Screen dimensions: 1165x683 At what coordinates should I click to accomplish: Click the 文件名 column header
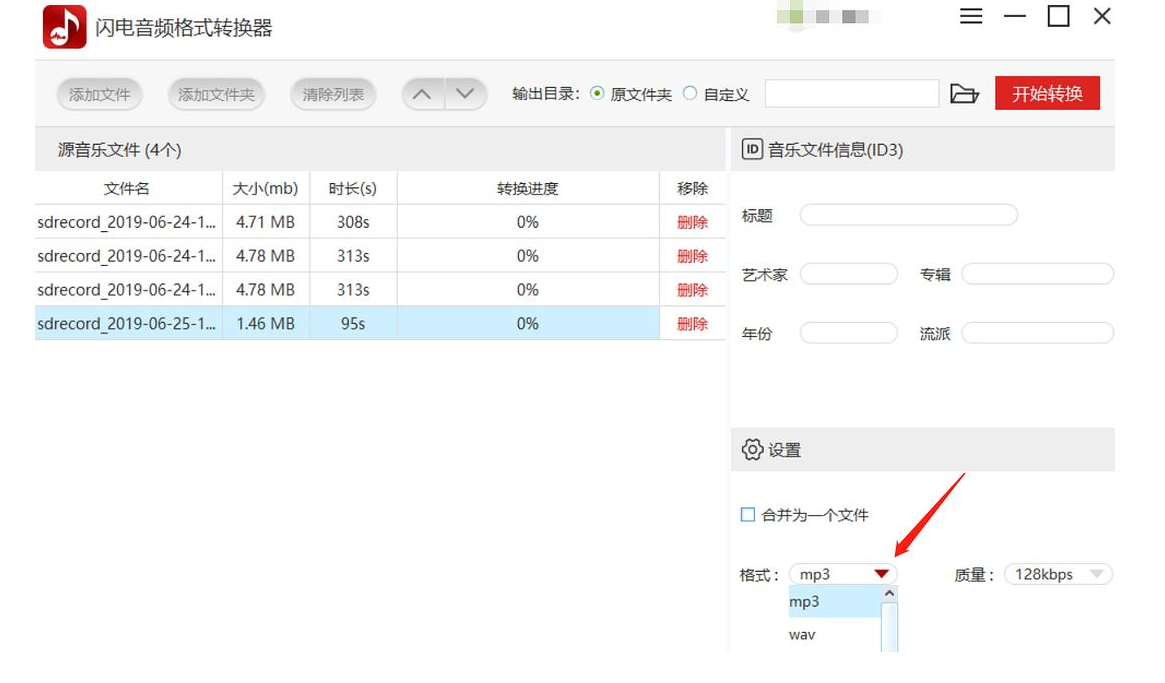129,189
